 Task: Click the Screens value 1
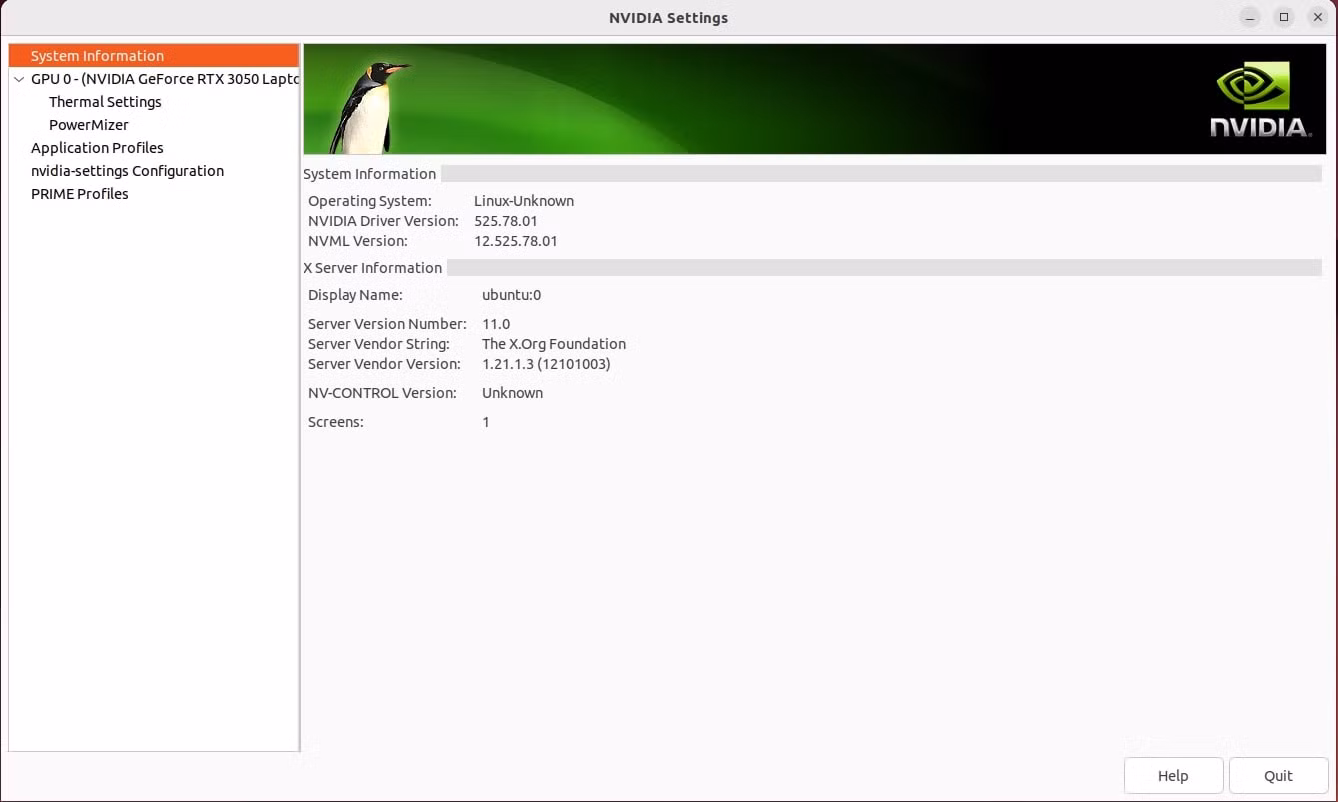pos(486,422)
